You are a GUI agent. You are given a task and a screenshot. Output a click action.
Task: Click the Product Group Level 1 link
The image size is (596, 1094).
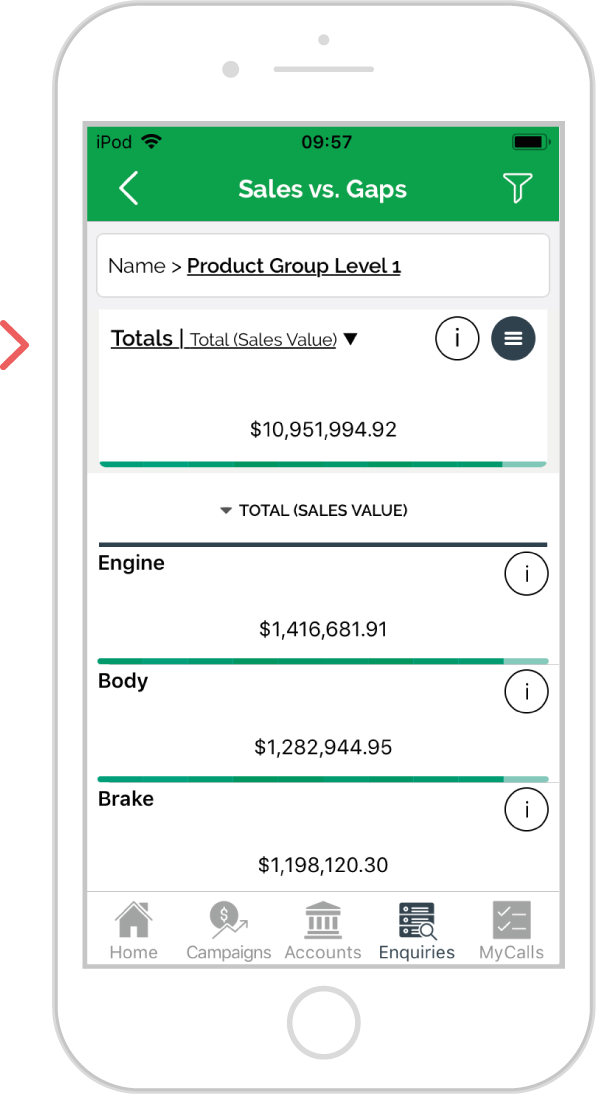click(x=294, y=266)
